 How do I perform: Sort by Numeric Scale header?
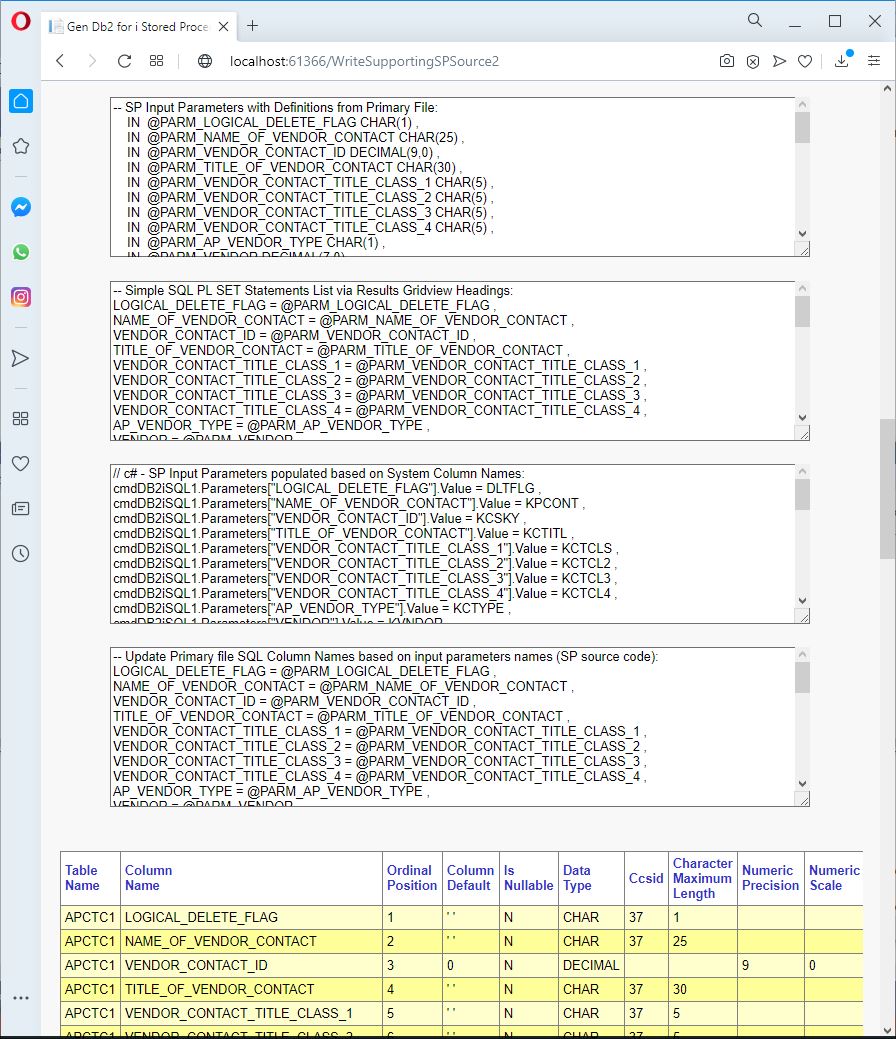tap(834, 878)
